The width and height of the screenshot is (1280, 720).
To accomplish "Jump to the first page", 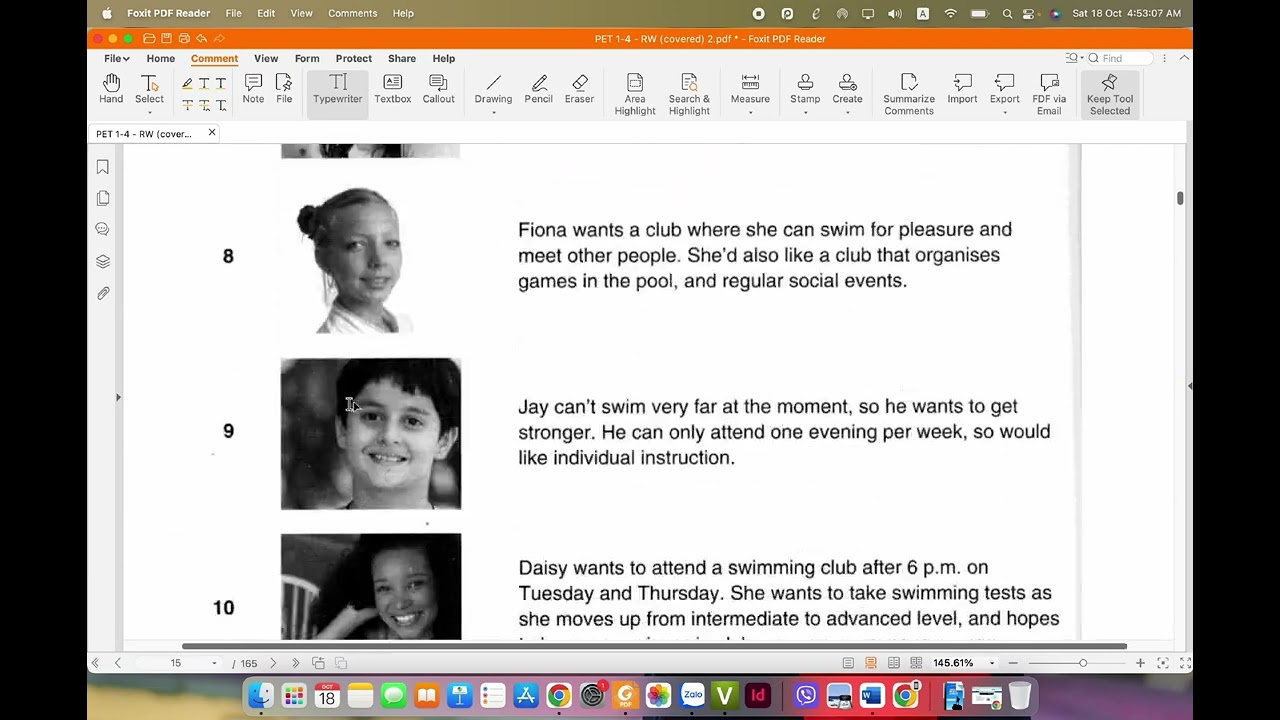I will 95,663.
